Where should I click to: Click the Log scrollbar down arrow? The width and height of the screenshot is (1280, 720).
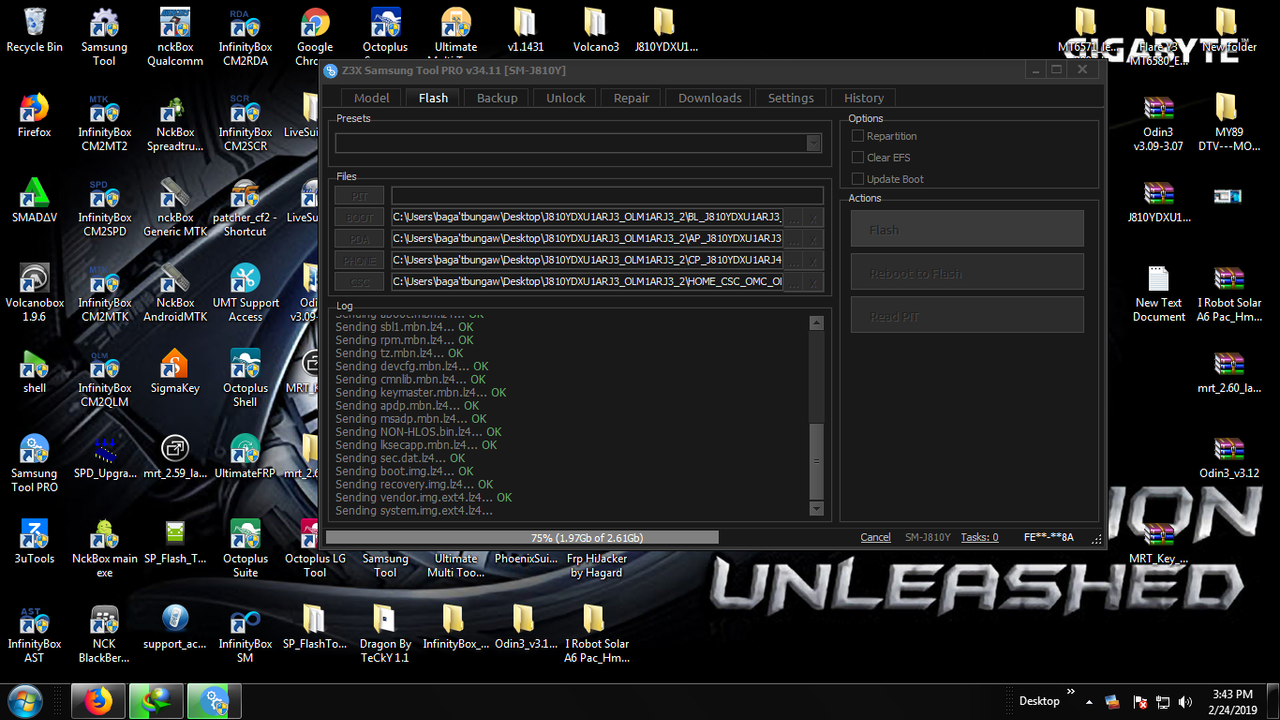pos(817,509)
